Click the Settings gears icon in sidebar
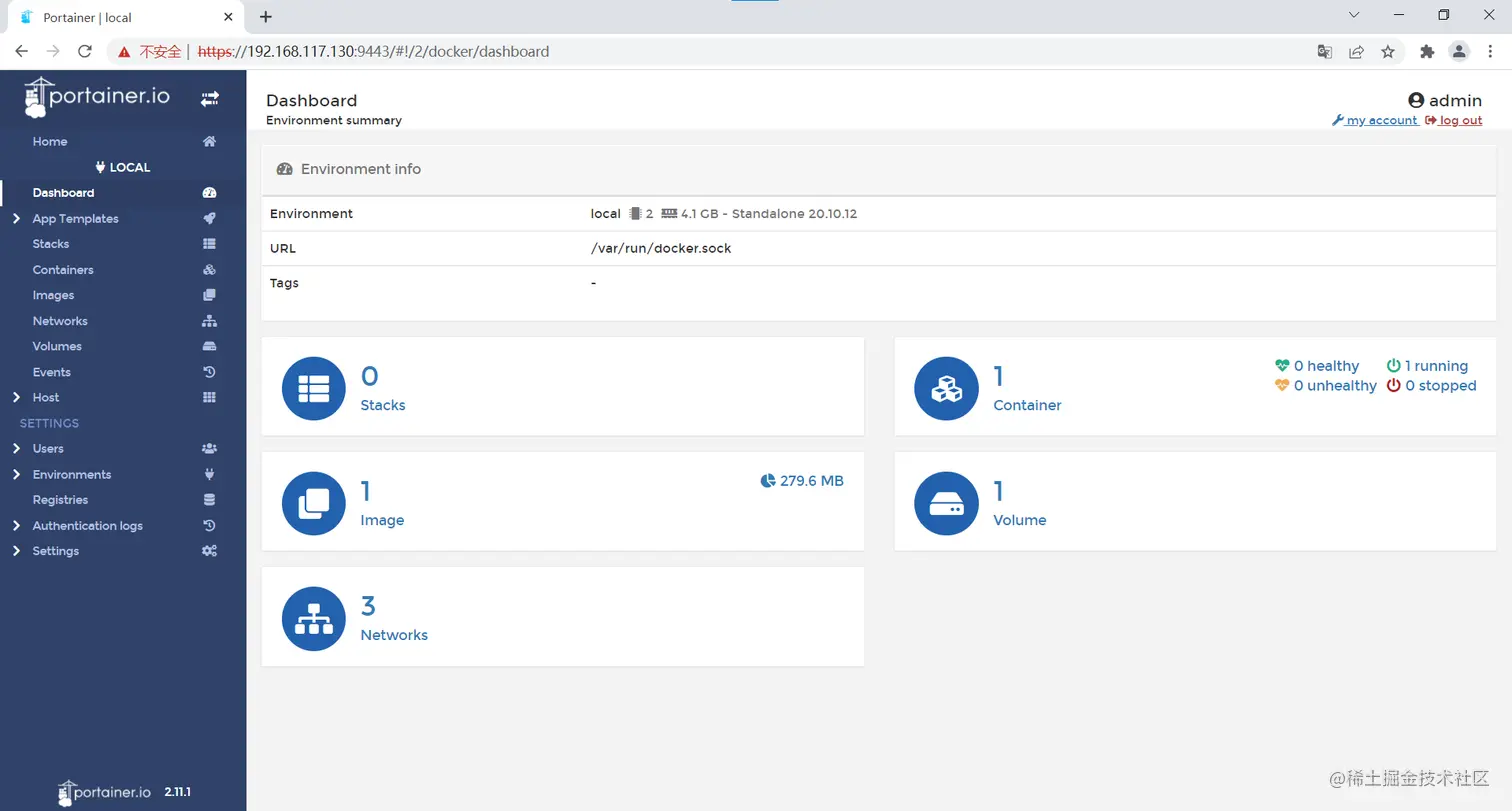Screen dimensions: 1512x811 tap(209, 551)
